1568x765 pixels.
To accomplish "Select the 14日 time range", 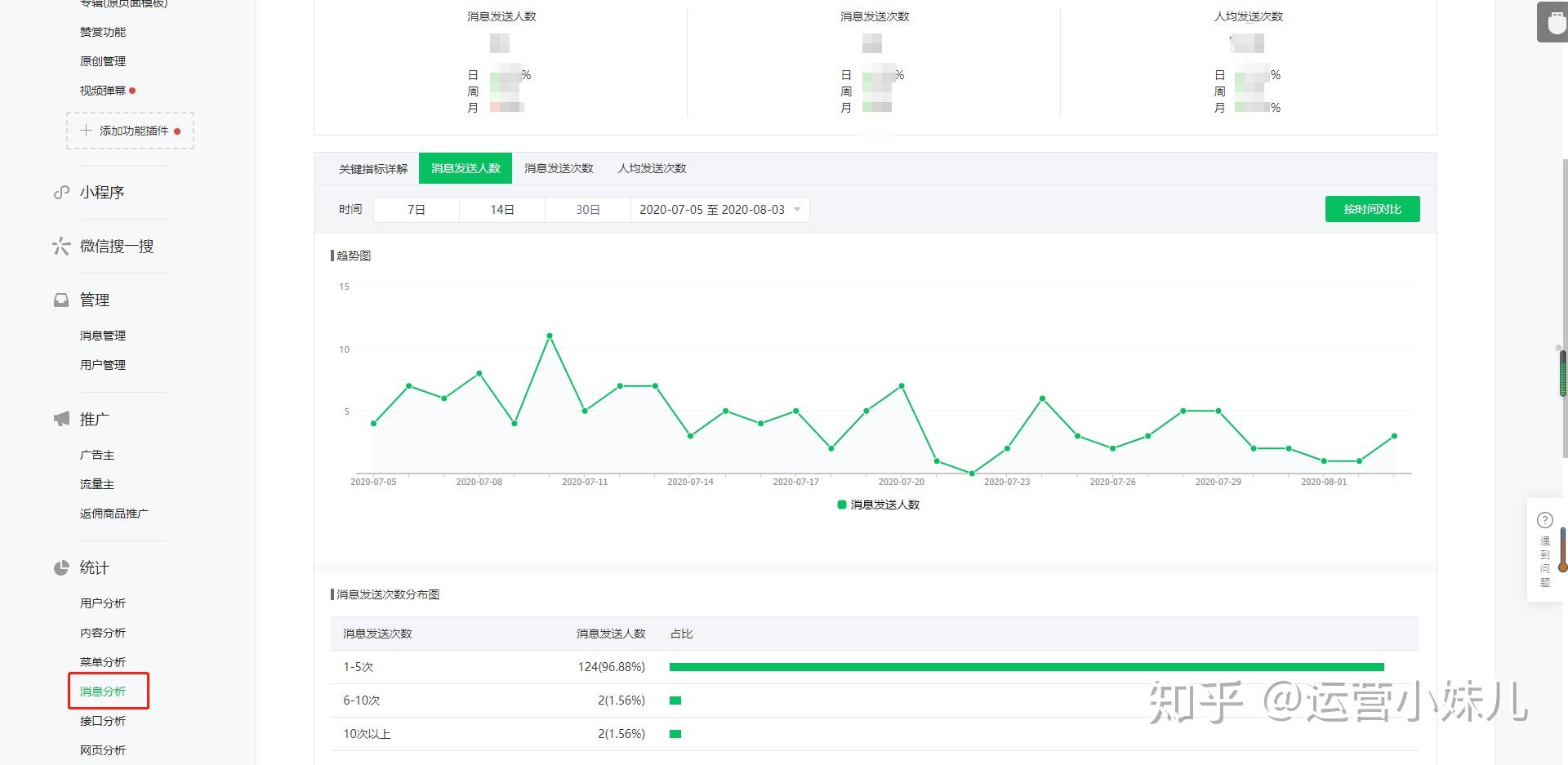I will pyautogui.click(x=502, y=210).
